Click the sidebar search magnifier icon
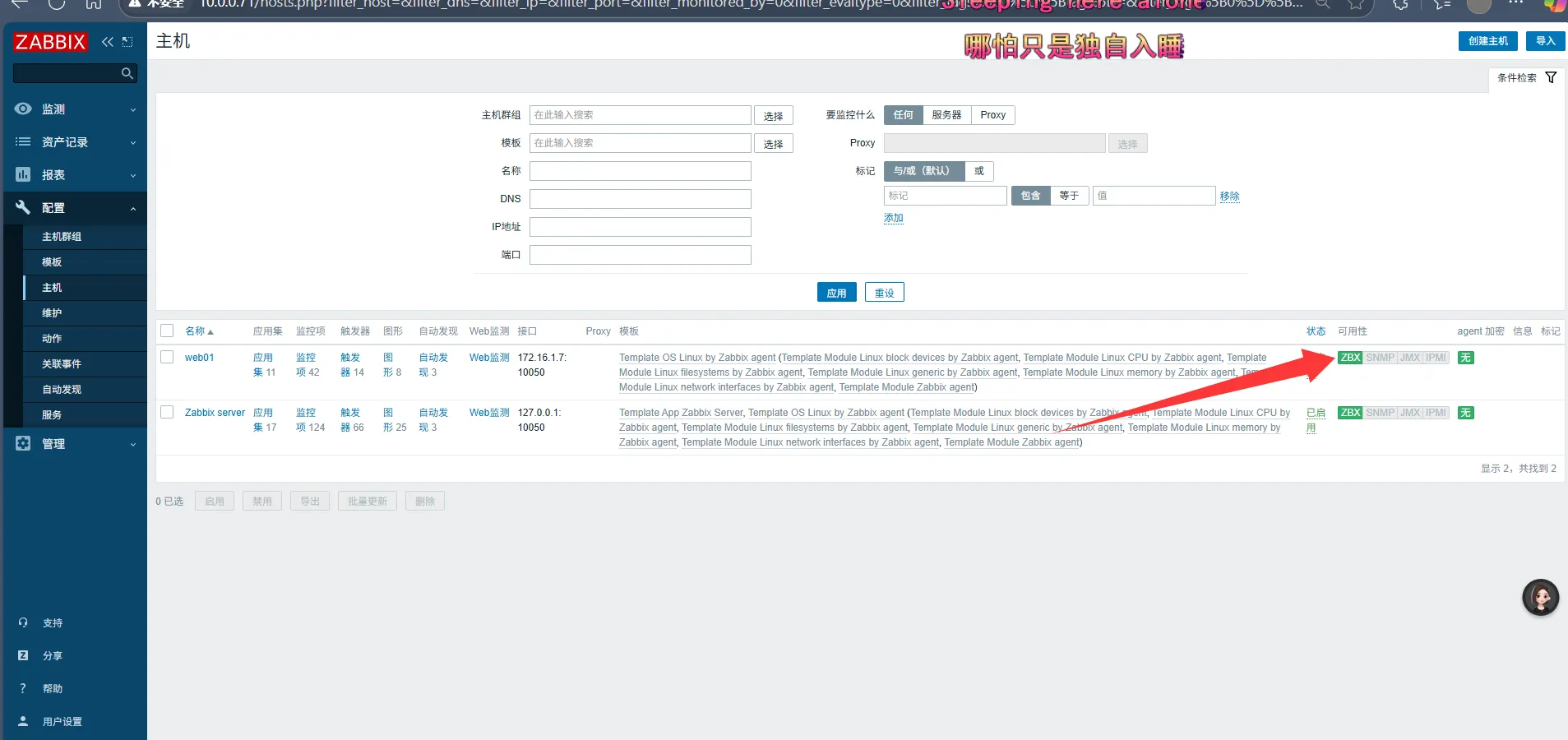 click(x=127, y=74)
